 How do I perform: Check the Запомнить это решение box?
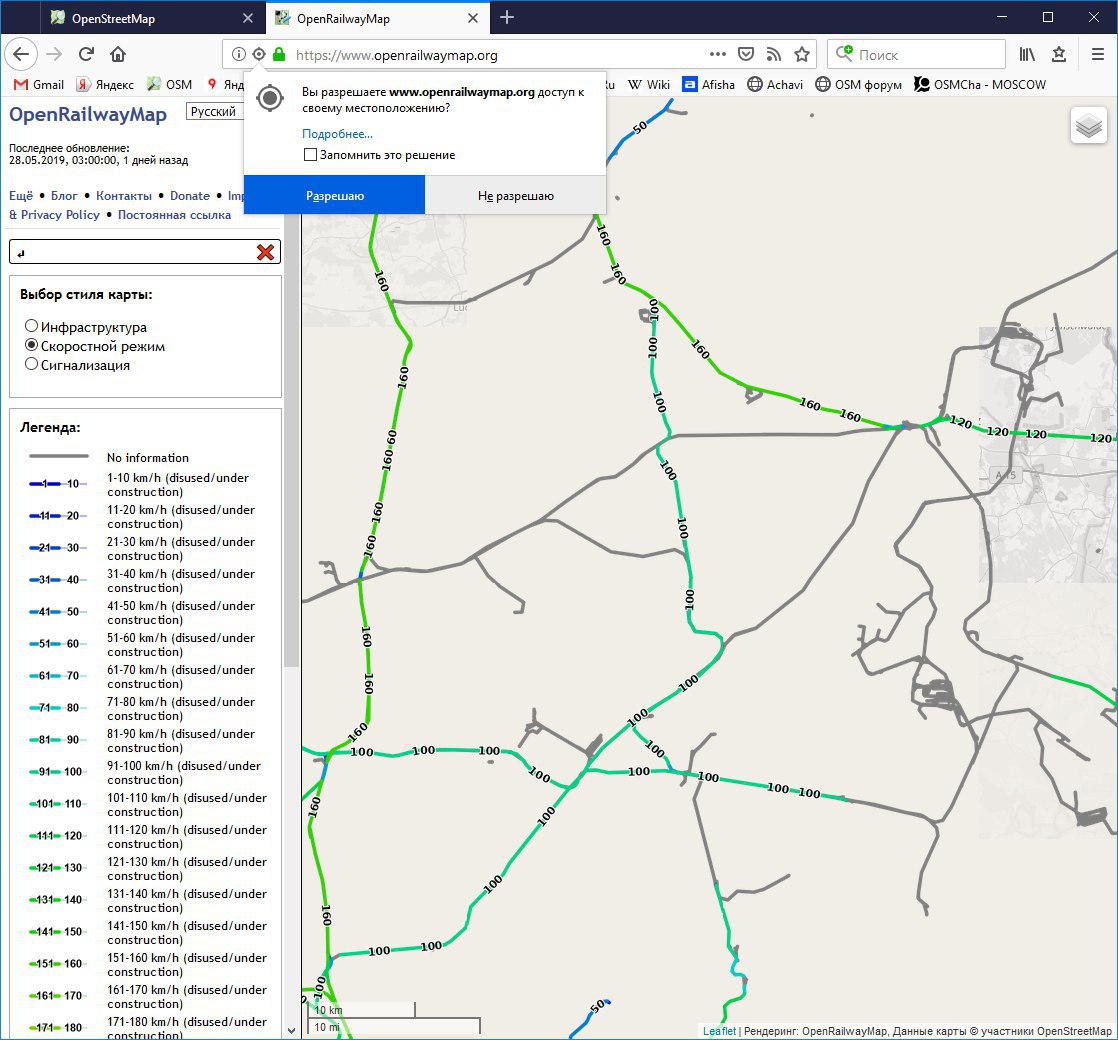pos(310,155)
